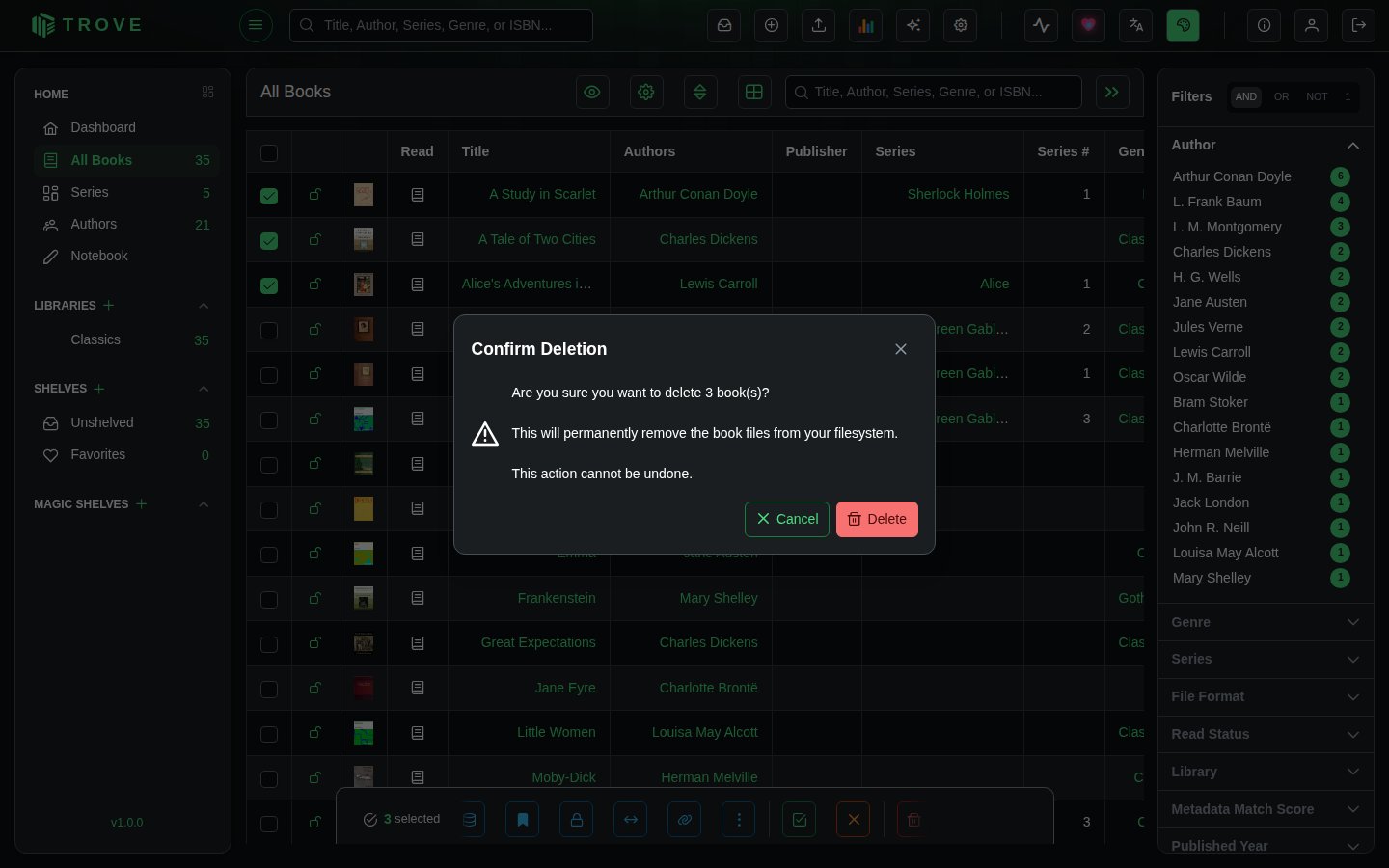Click the table settings gear in All Books header
This screenshot has height=868, width=1389.
pos(646,92)
